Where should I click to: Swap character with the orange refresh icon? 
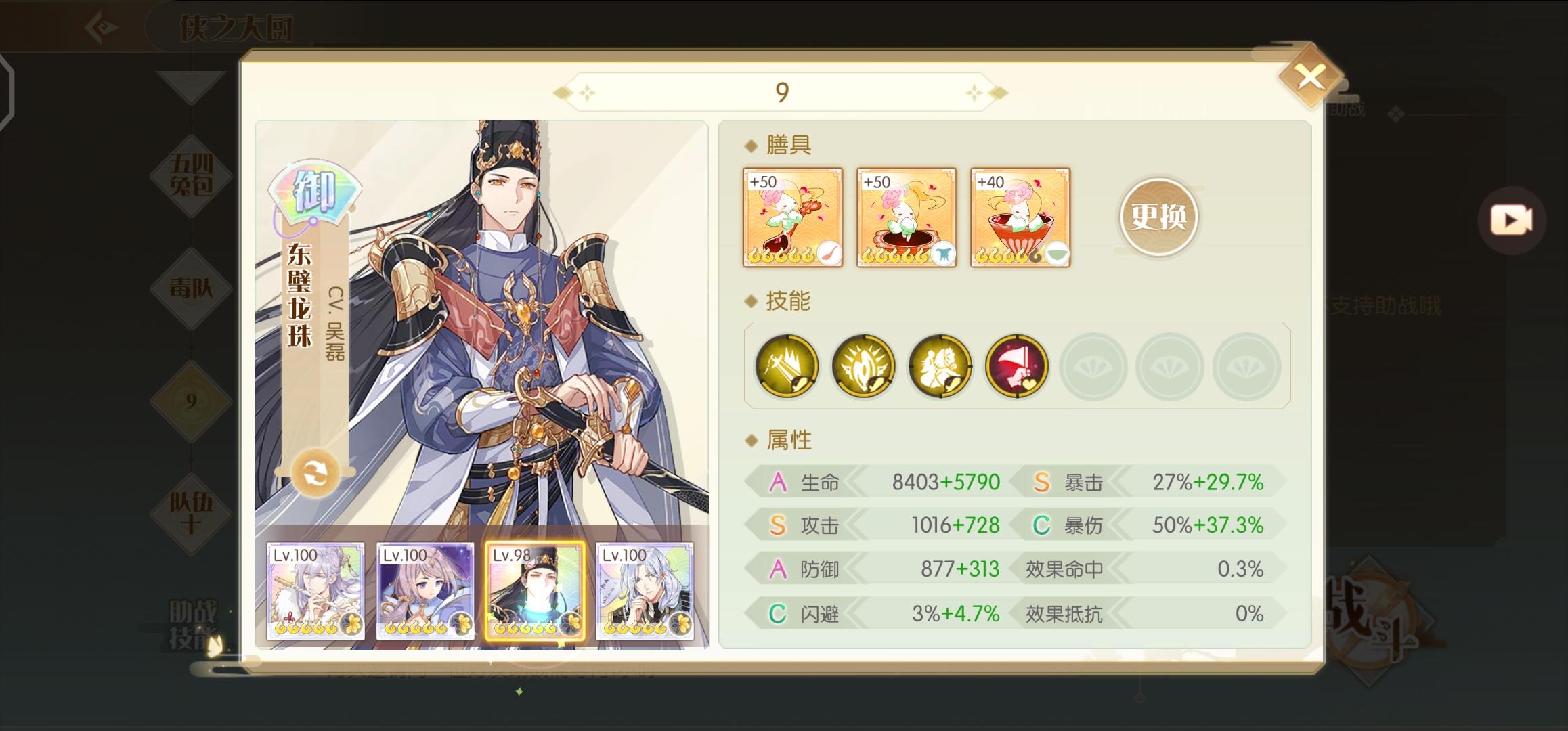point(315,473)
